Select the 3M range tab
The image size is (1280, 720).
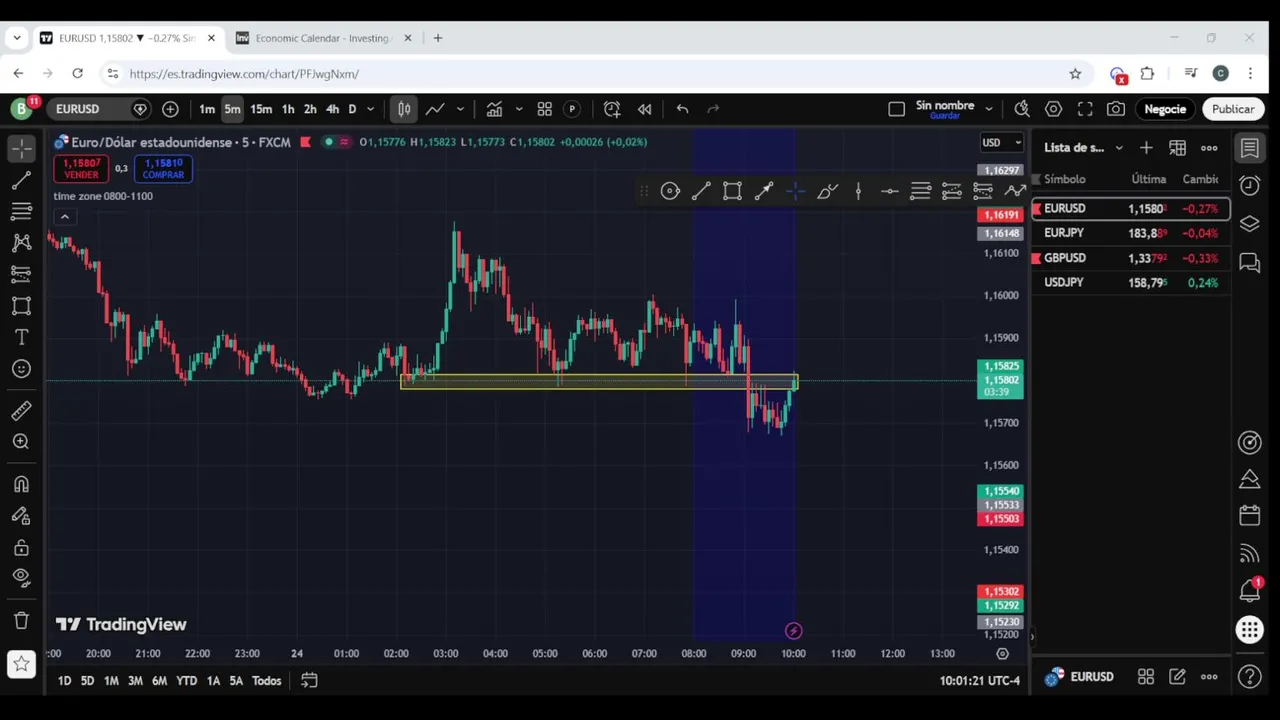coord(135,681)
